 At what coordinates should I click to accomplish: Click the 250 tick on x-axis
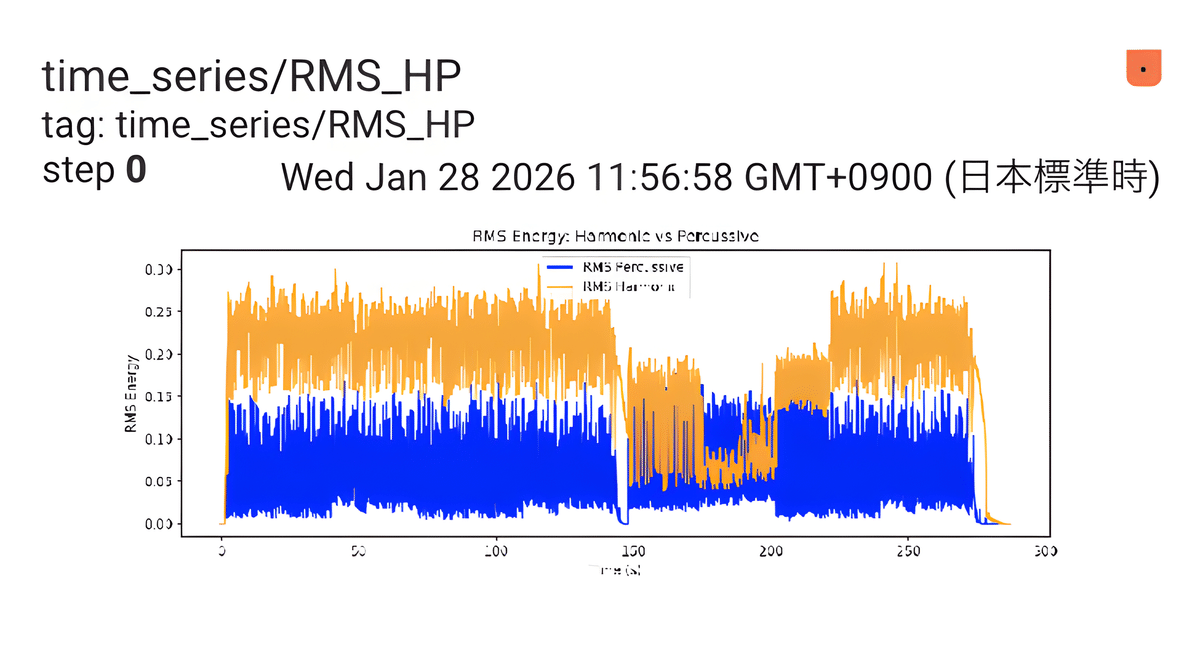907,551
